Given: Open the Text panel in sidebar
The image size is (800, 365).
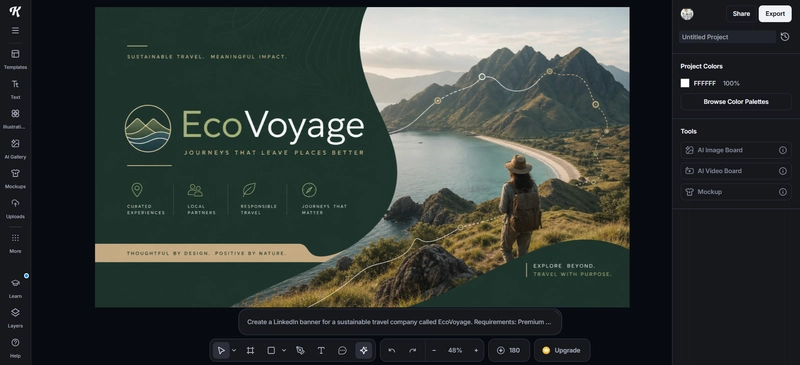Looking at the screenshot, I should [x=15, y=89].
